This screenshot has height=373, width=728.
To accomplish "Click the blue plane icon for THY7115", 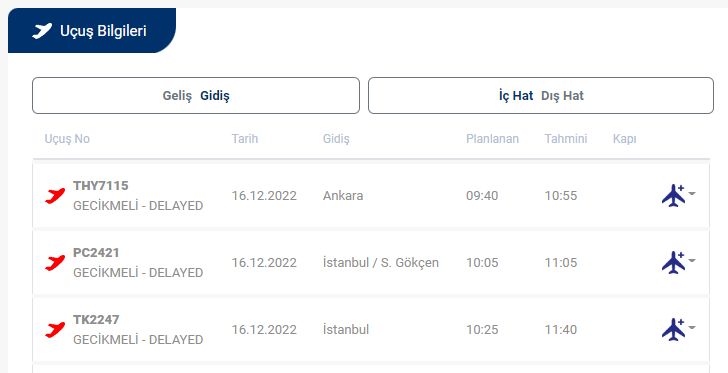I will point(674,196).
